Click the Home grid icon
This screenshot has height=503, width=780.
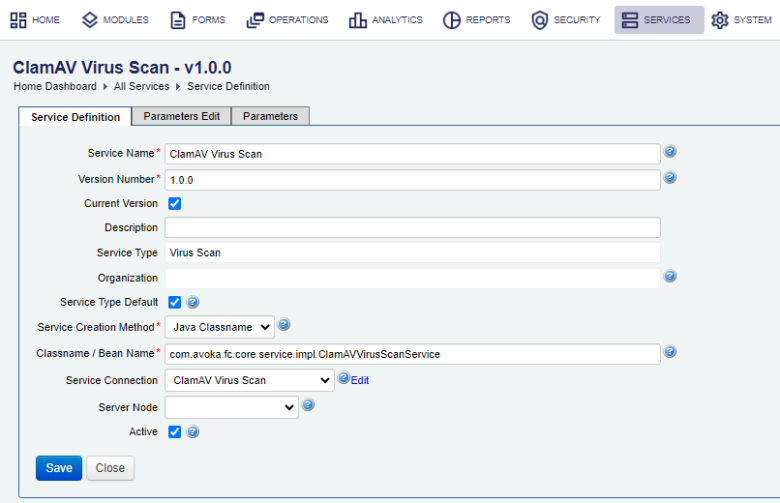[x=18, y=20]
